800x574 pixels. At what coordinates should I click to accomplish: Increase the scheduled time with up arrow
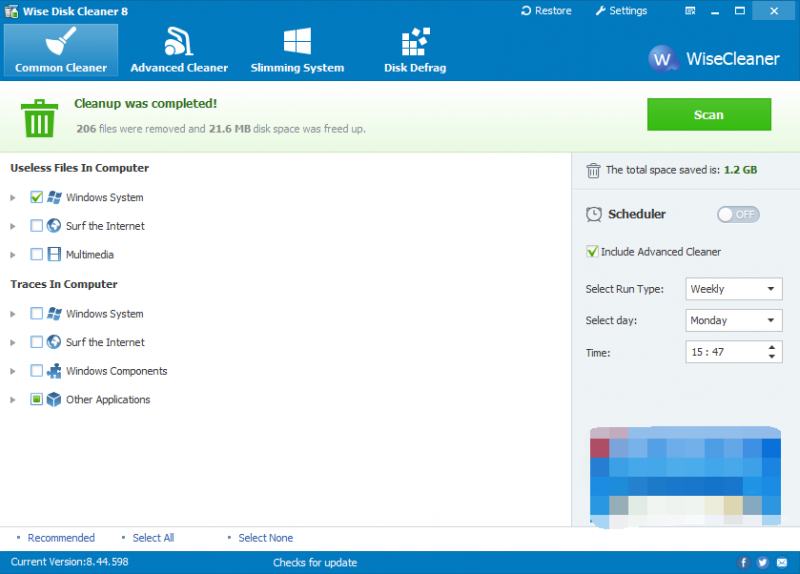[771, 347]
